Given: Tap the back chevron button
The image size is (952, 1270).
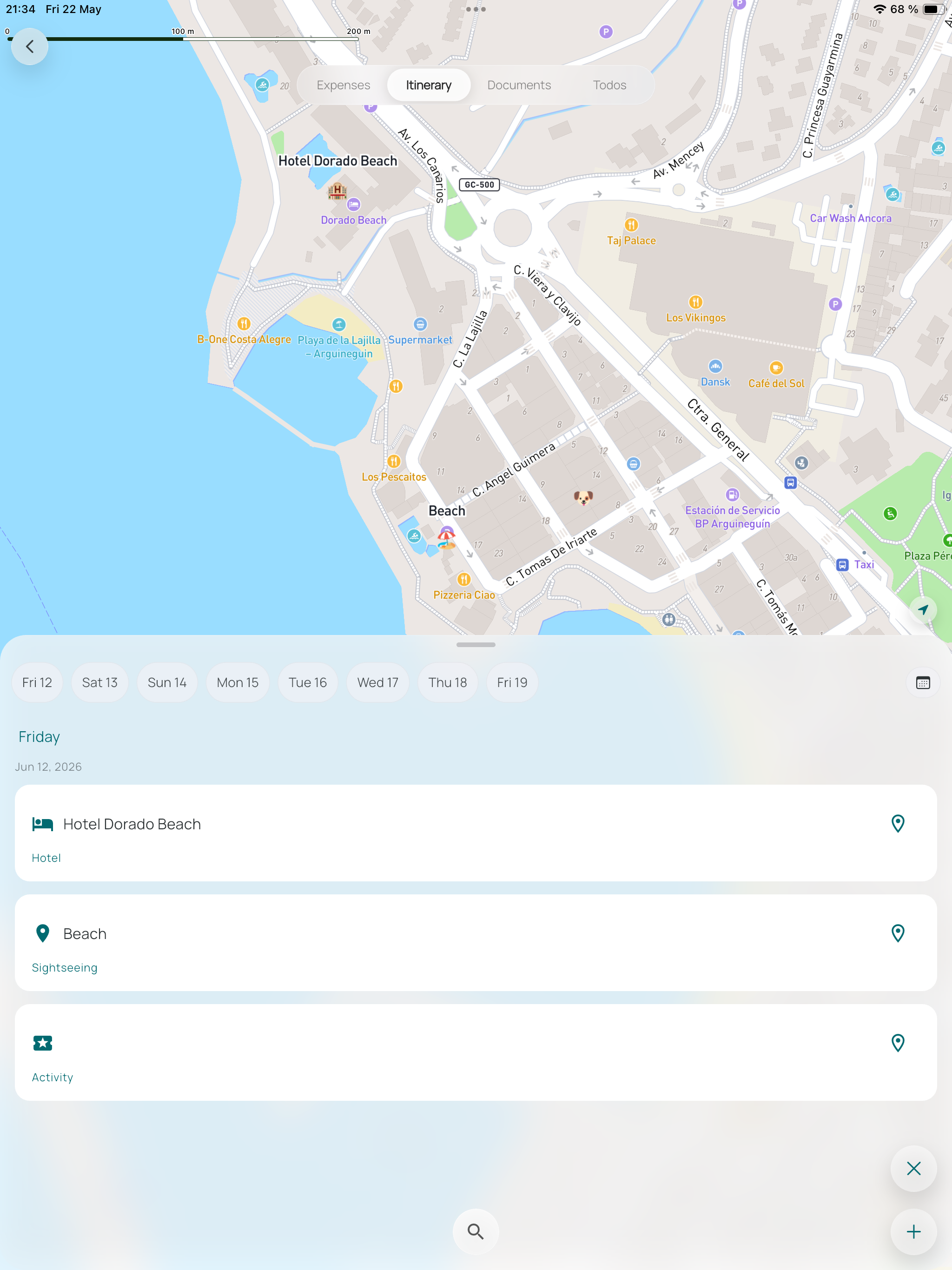Looking at the screenshot, I should 30,46.
